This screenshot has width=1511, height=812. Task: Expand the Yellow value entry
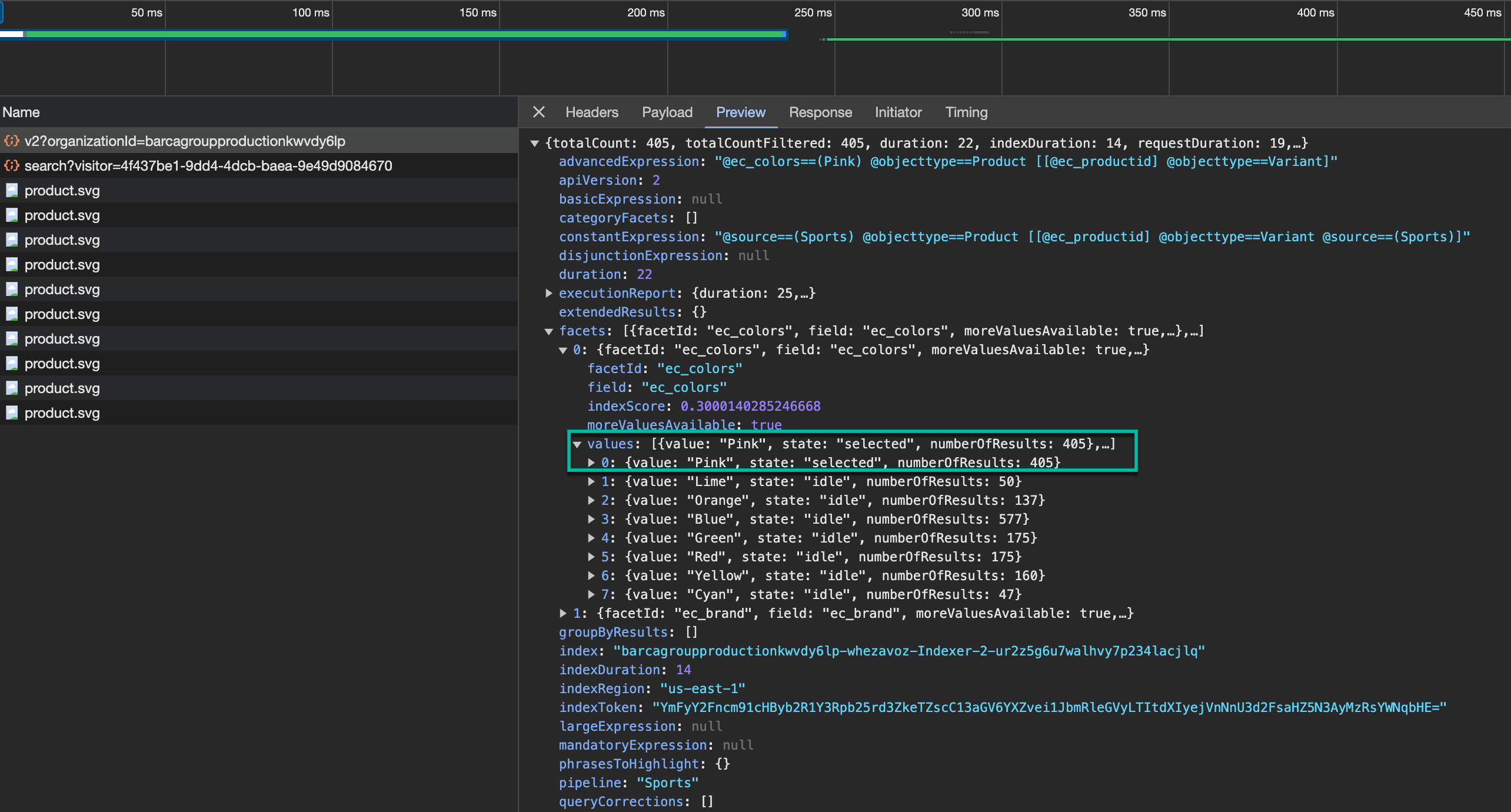click(591, 575)
